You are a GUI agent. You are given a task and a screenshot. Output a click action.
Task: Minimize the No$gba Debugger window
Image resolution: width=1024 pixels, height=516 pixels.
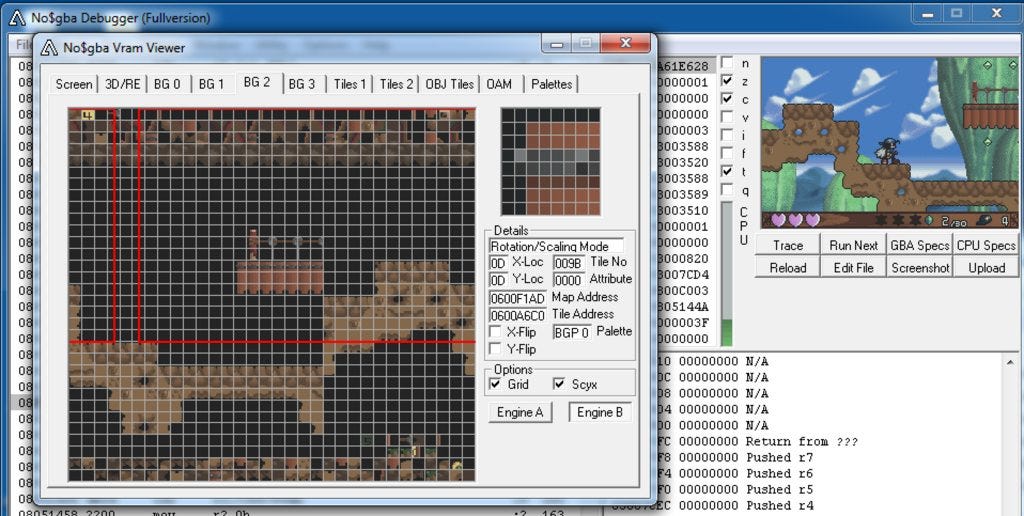point(927,13)
